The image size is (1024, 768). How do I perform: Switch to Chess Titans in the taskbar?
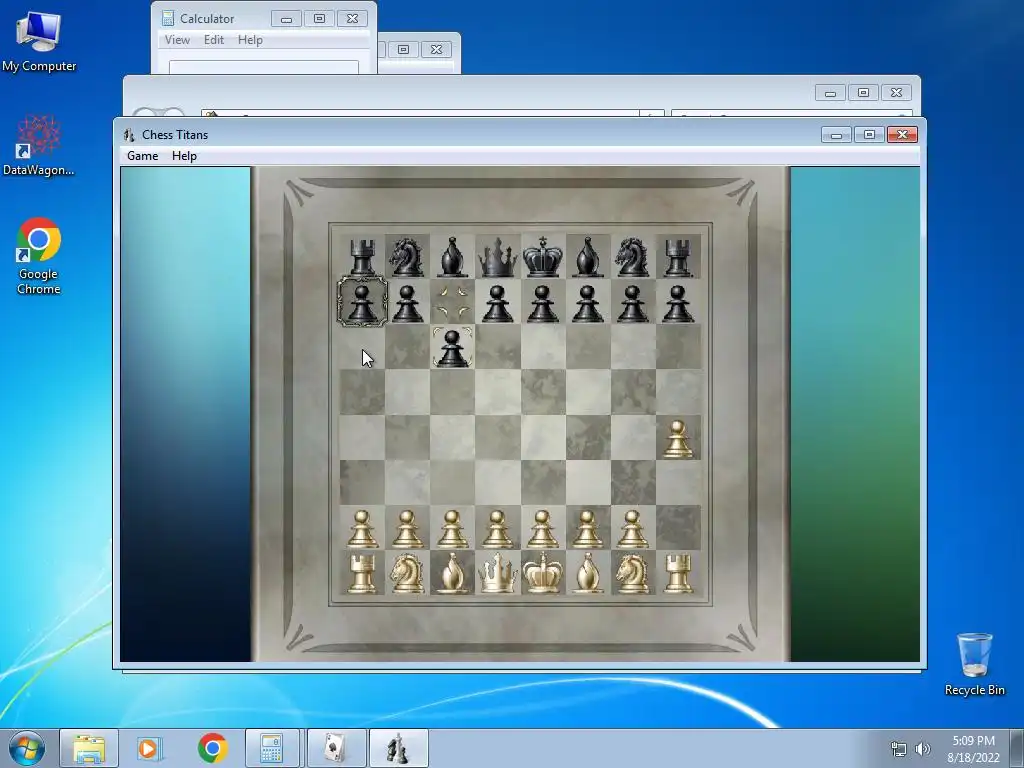tap(398, 748)
